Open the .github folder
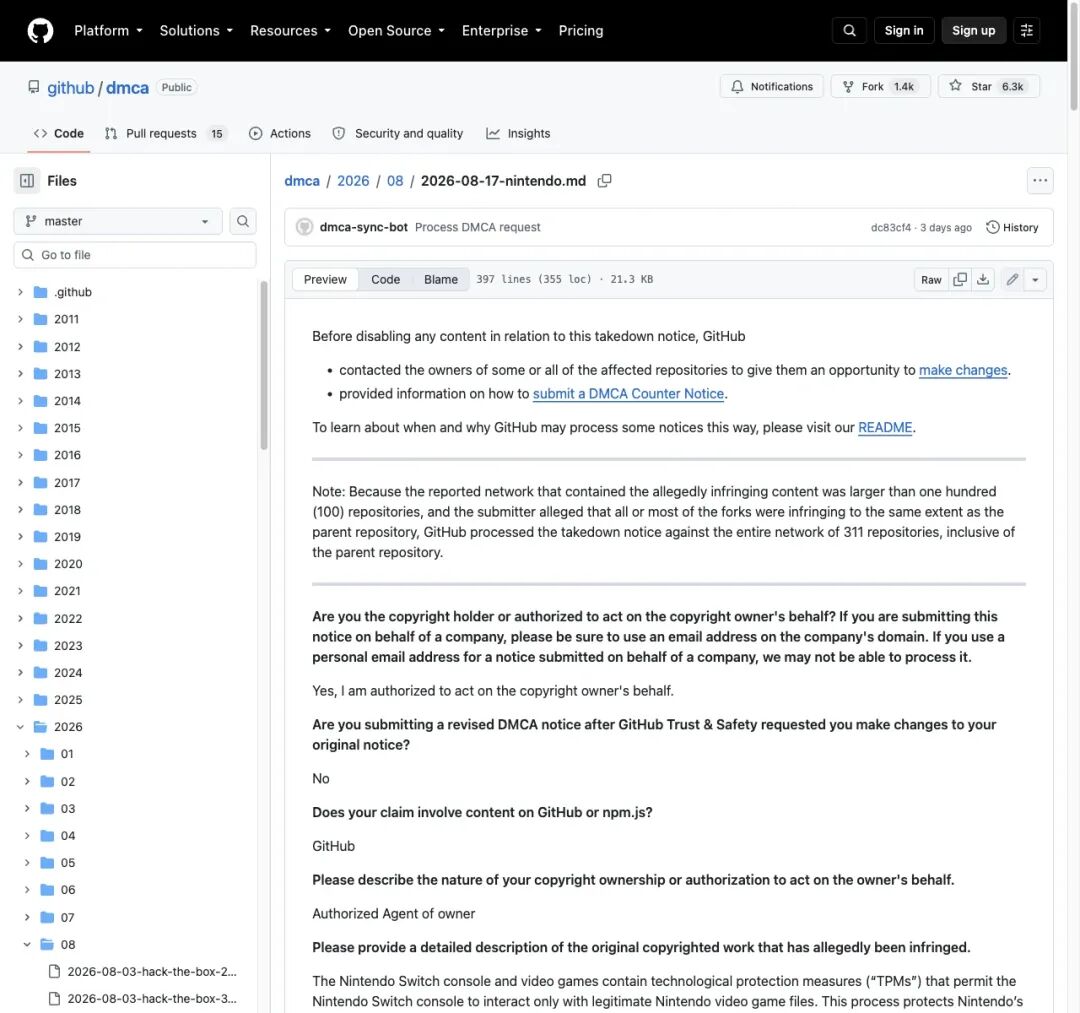The image size is (1080, 1013). point(72,292)
